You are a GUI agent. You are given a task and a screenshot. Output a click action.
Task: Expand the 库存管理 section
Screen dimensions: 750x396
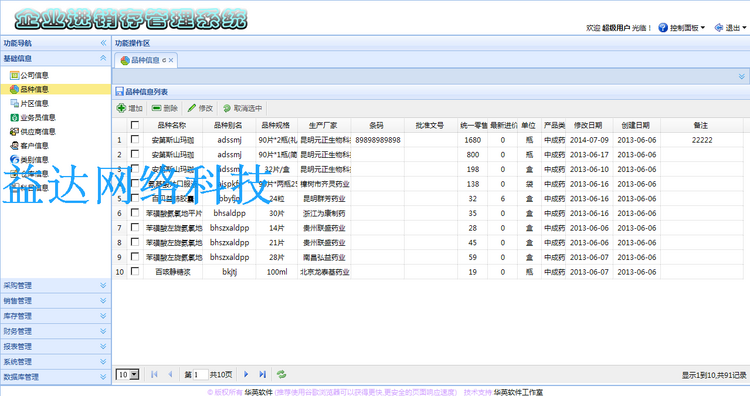point(55,316)
